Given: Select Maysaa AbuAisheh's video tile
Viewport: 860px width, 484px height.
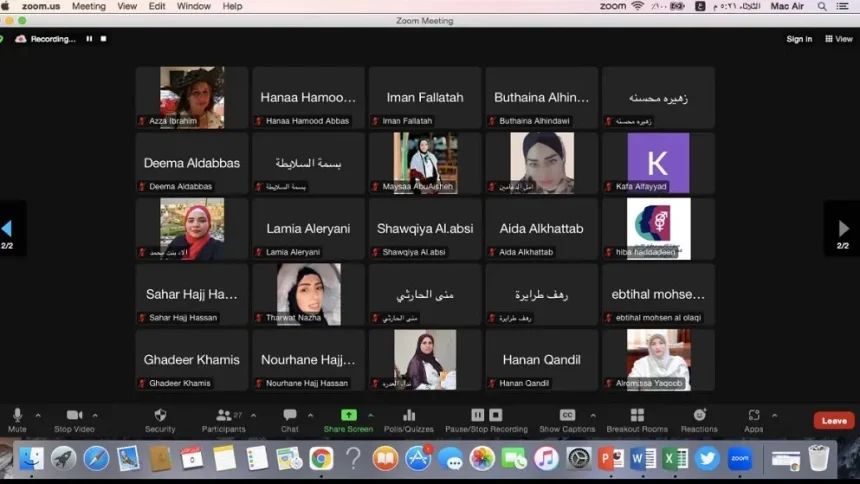Looking at the screenshot, I should (x=425, y=163).
